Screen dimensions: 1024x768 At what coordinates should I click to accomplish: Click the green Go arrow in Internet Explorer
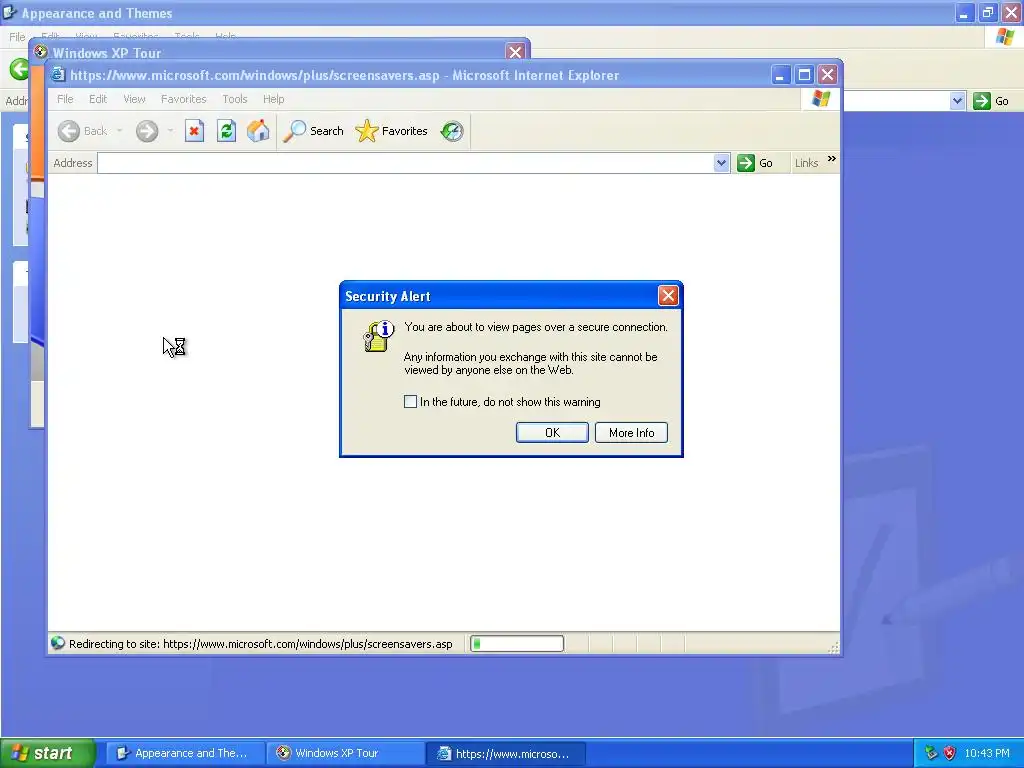(x=745, y=163)
